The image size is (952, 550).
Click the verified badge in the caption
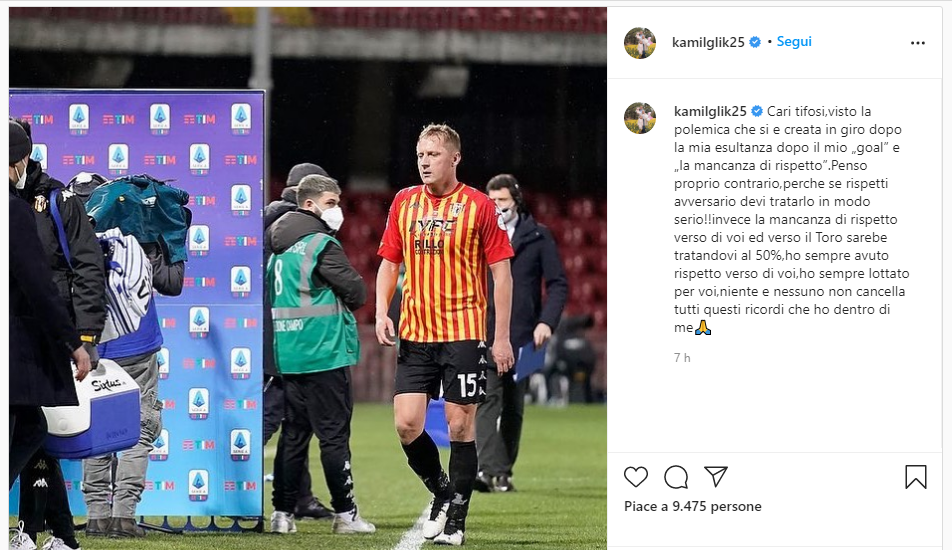[756, 112]
